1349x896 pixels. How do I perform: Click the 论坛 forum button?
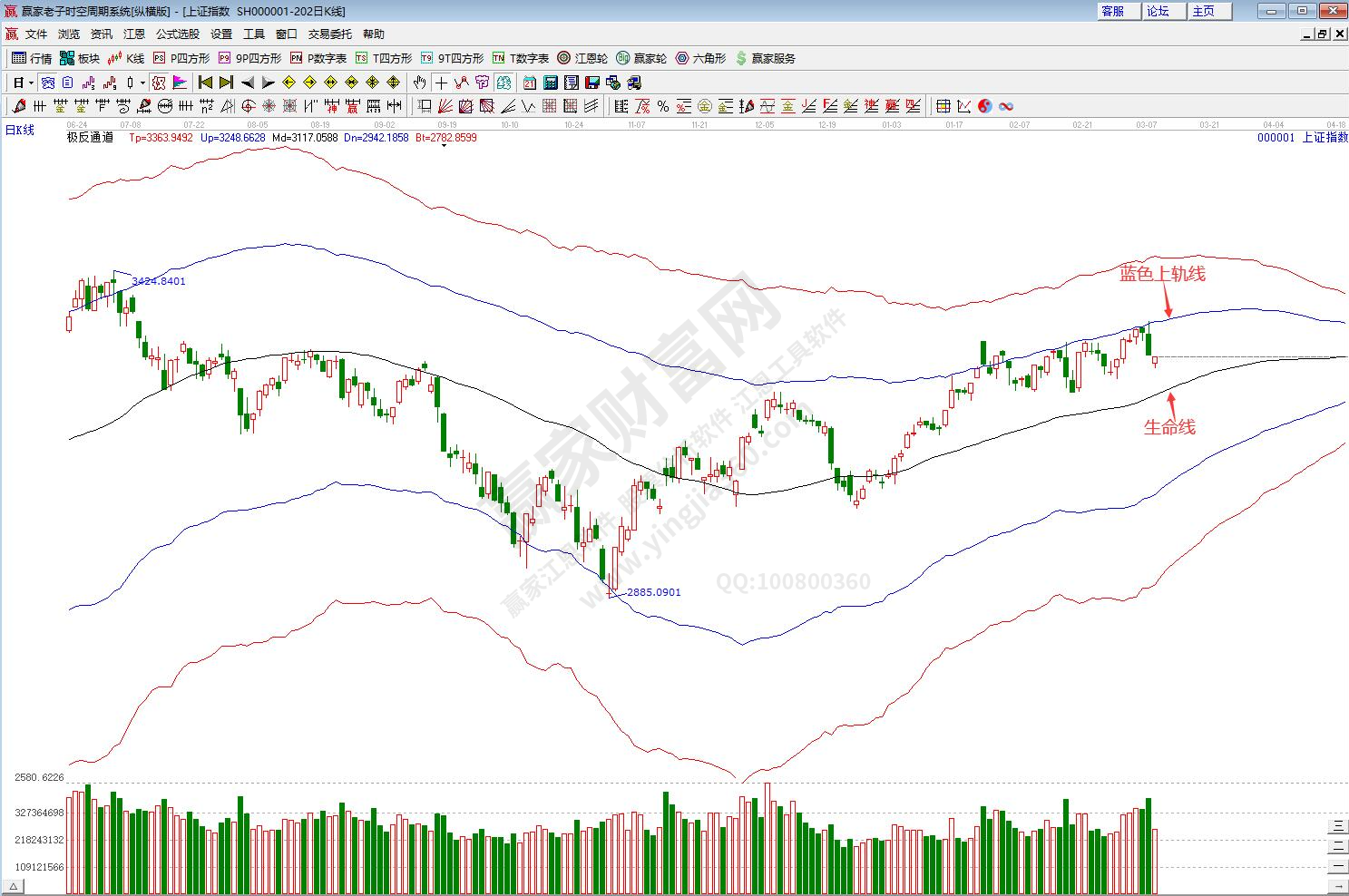[1158, 11]
